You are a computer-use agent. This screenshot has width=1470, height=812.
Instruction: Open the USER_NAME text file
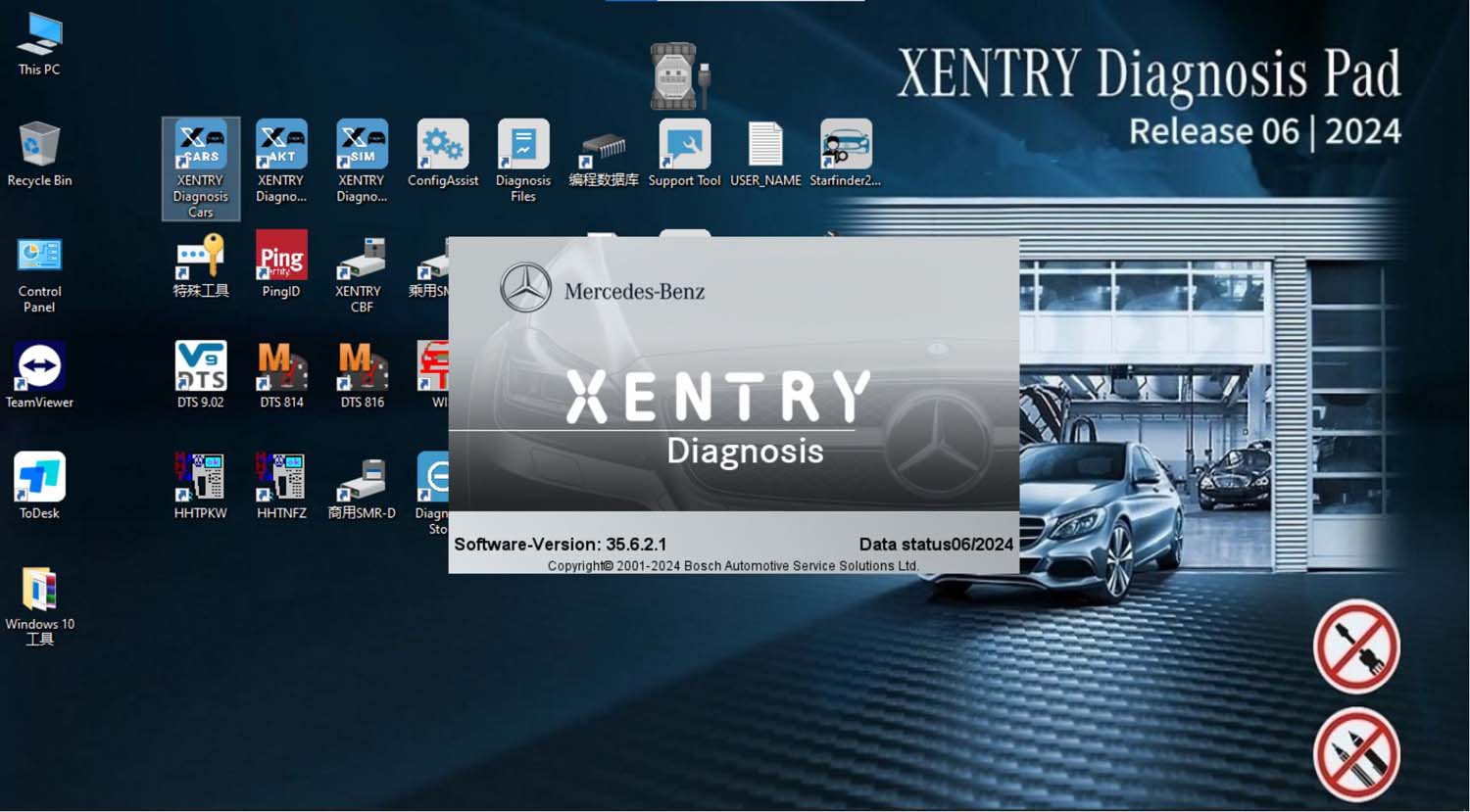pos(765,147)
